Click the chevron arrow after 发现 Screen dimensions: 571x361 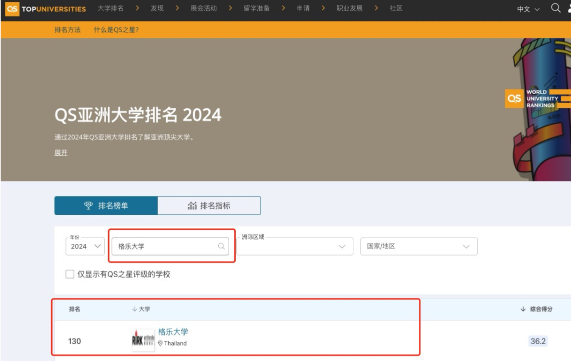177,8
